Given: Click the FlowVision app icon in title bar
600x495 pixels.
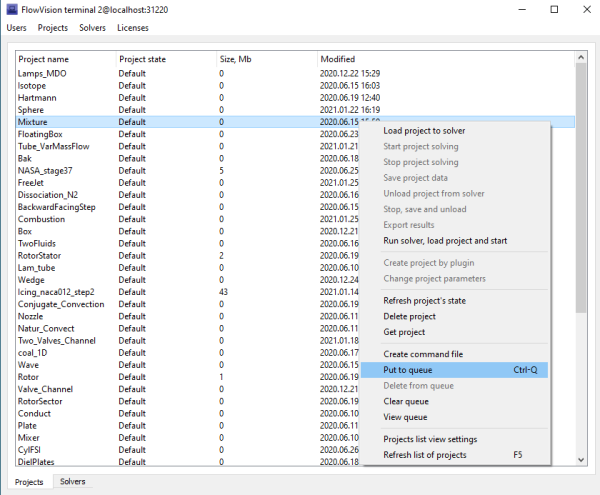Looking at the screenshot, I should [x=12, y=10].
